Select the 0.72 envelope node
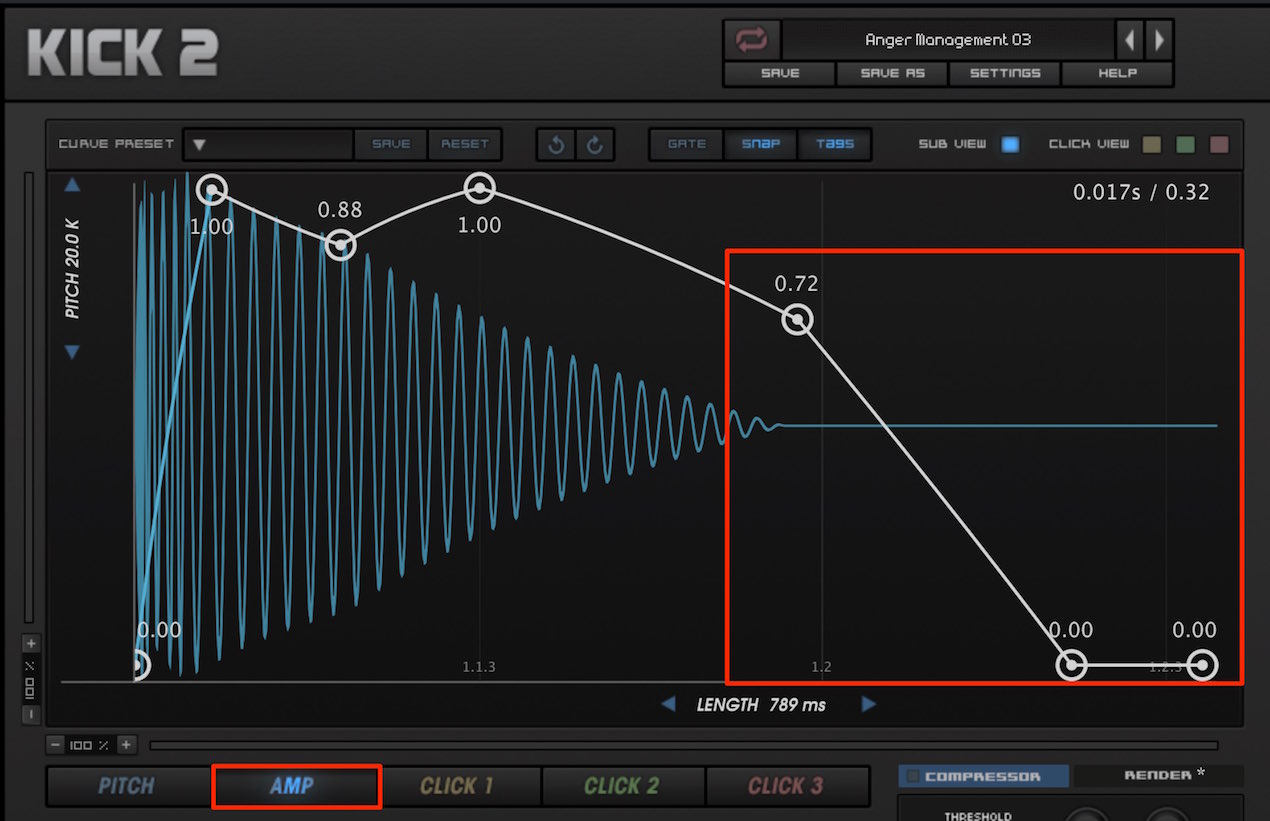Screen dimensions: 1270x821 797,320
